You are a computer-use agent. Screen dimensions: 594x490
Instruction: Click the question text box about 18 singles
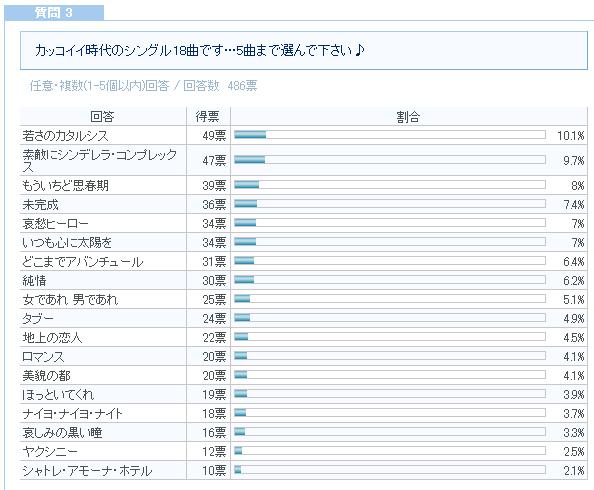pyautogui.click(x=304, y=50)
